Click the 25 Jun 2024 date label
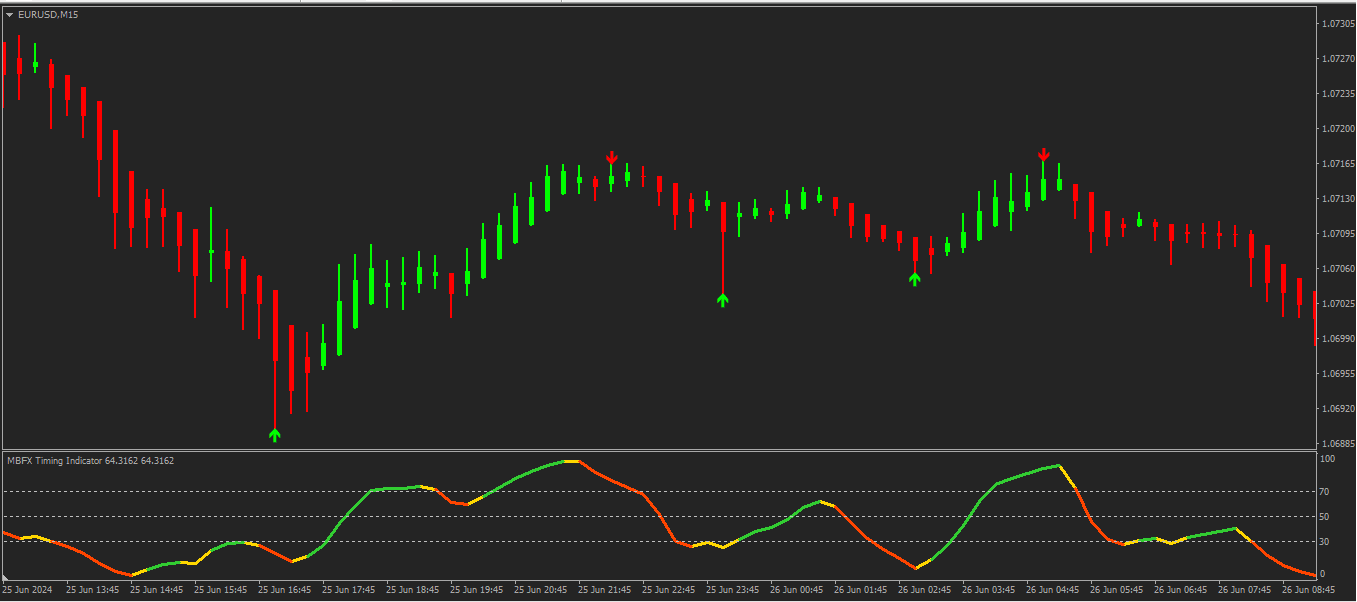This screenshot has width=1357, height=602. (29, 590)
